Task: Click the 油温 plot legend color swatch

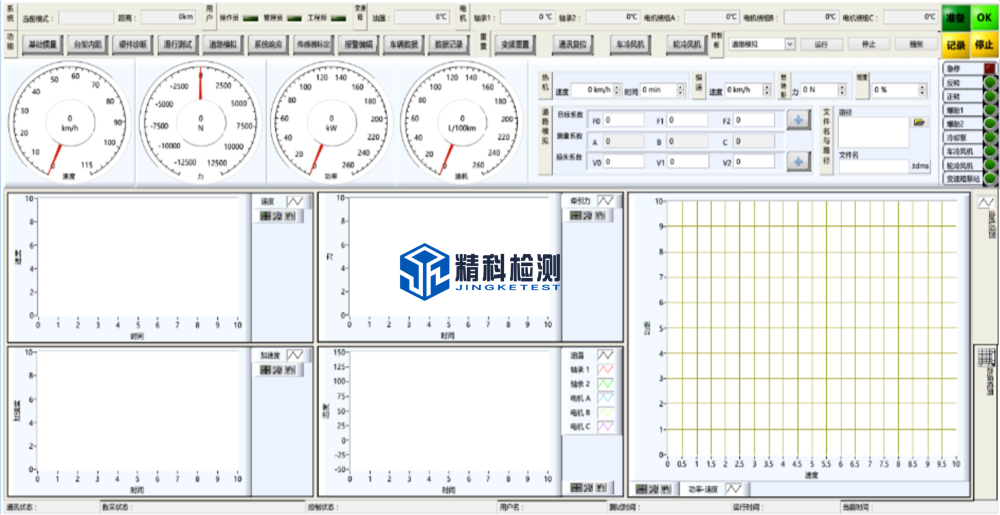Action: coord(605,355)
